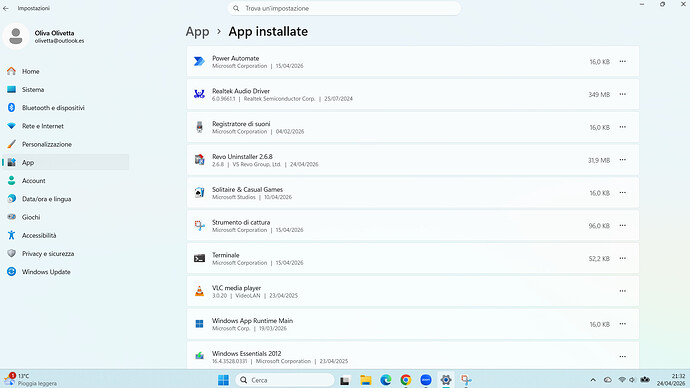Open options menu for Strumento di cattura
The height and width of the screenshot is (388, 690).
coord(622,226)
